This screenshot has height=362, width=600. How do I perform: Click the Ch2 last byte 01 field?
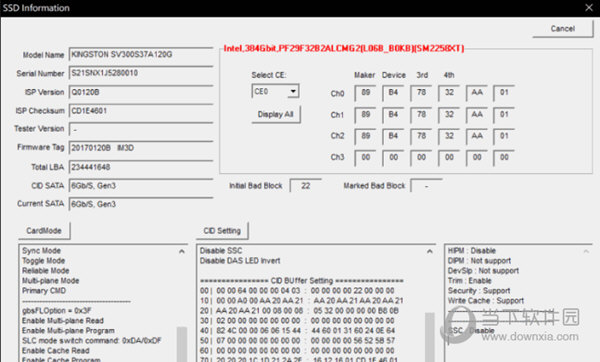pyautogui.click(x=504, y=136)
